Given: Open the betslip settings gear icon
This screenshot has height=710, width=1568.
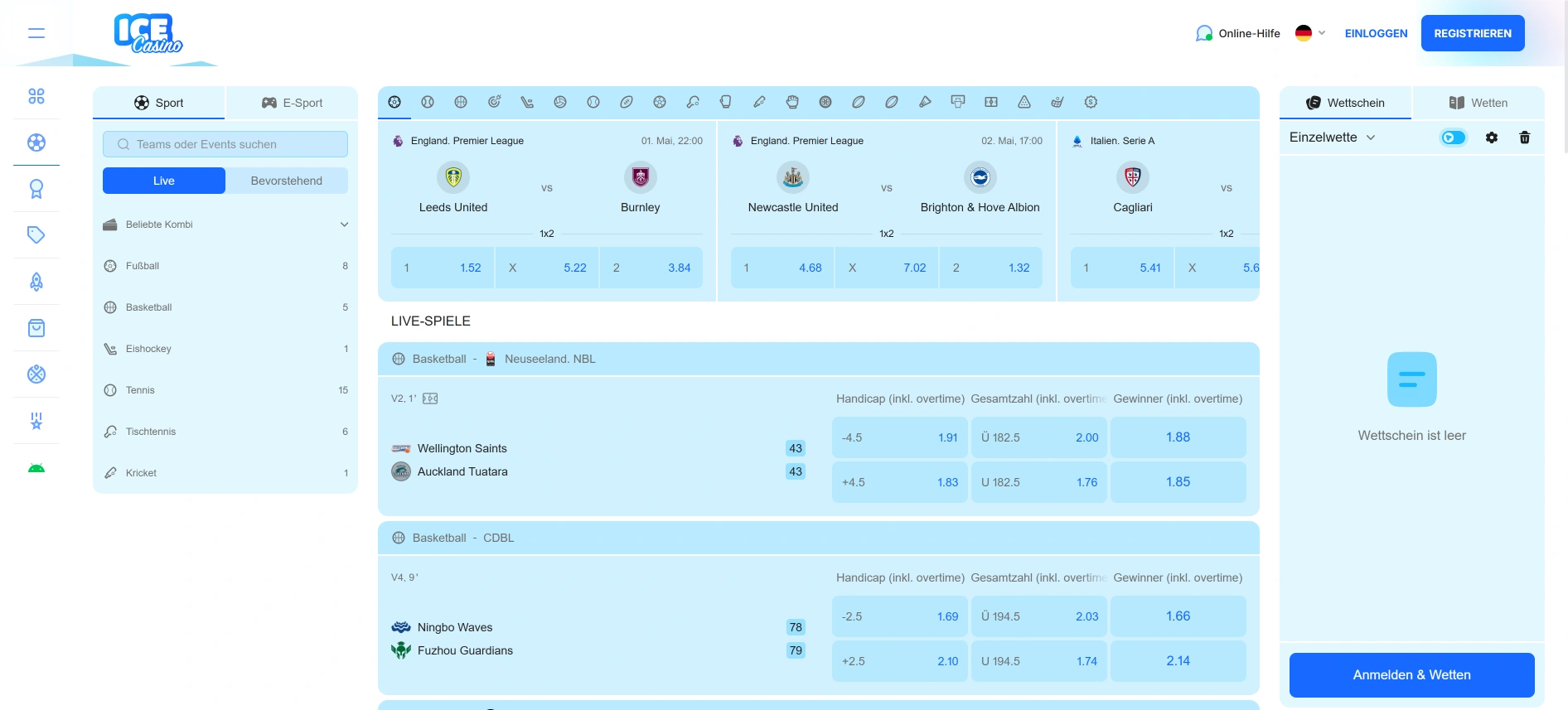Looking at the screenshot, I should pos(1492,138).
